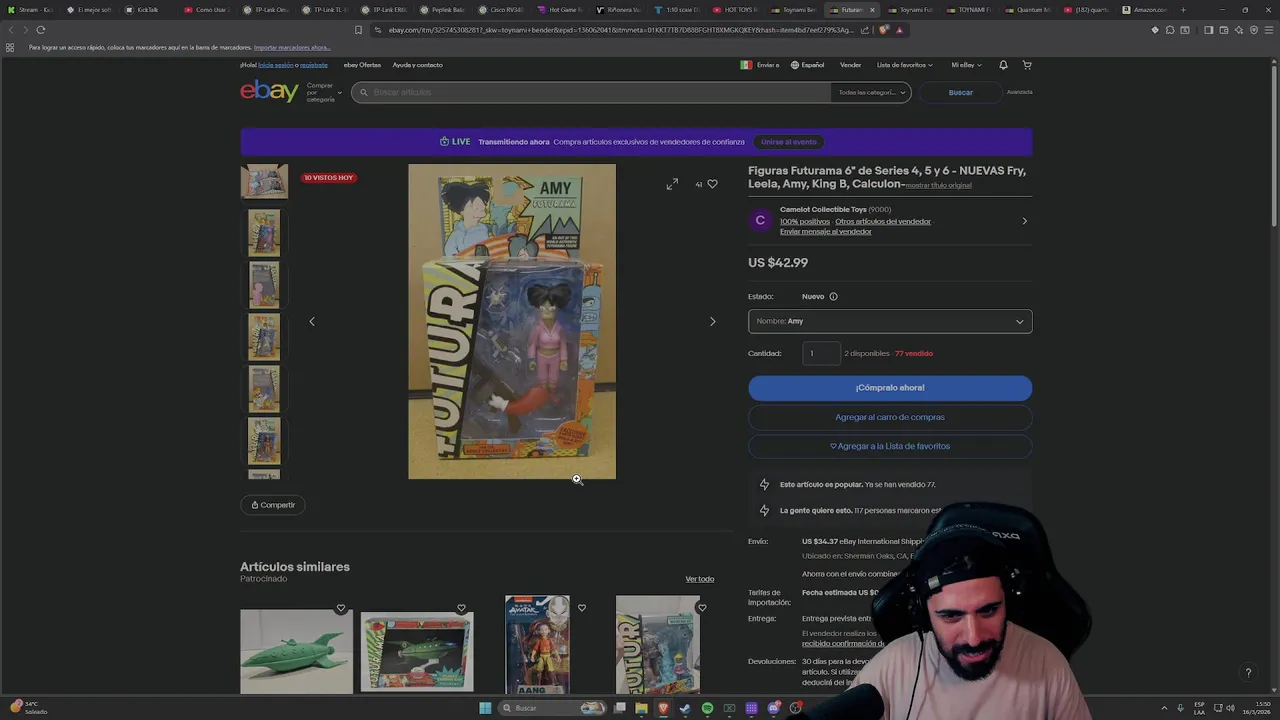The width and height of the screenshot is (1280, 720).
Task: Open the notifications bell icon
Action: click(x=1003, y=65)
